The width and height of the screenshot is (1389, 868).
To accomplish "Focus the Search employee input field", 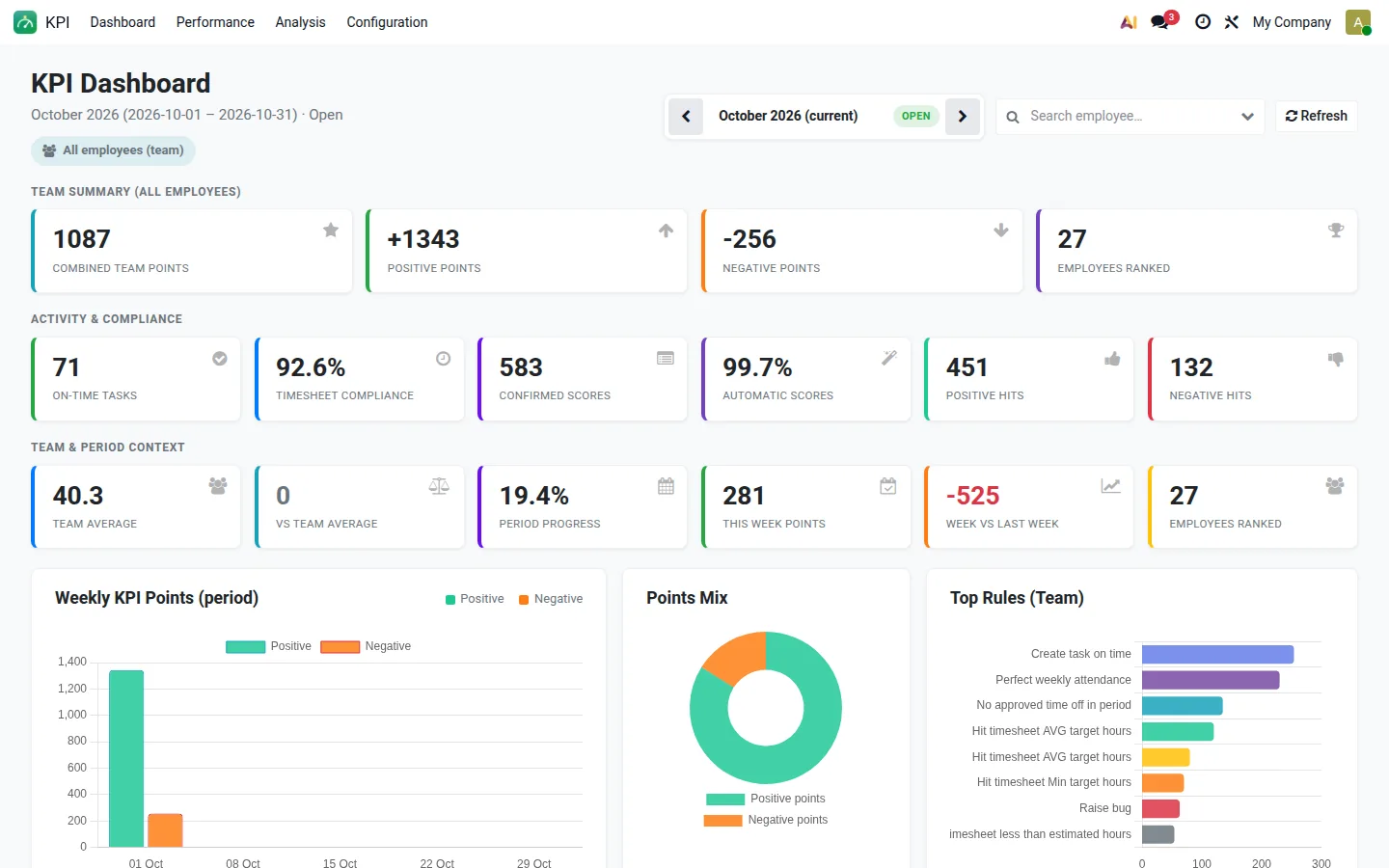I will (1129, 117).
